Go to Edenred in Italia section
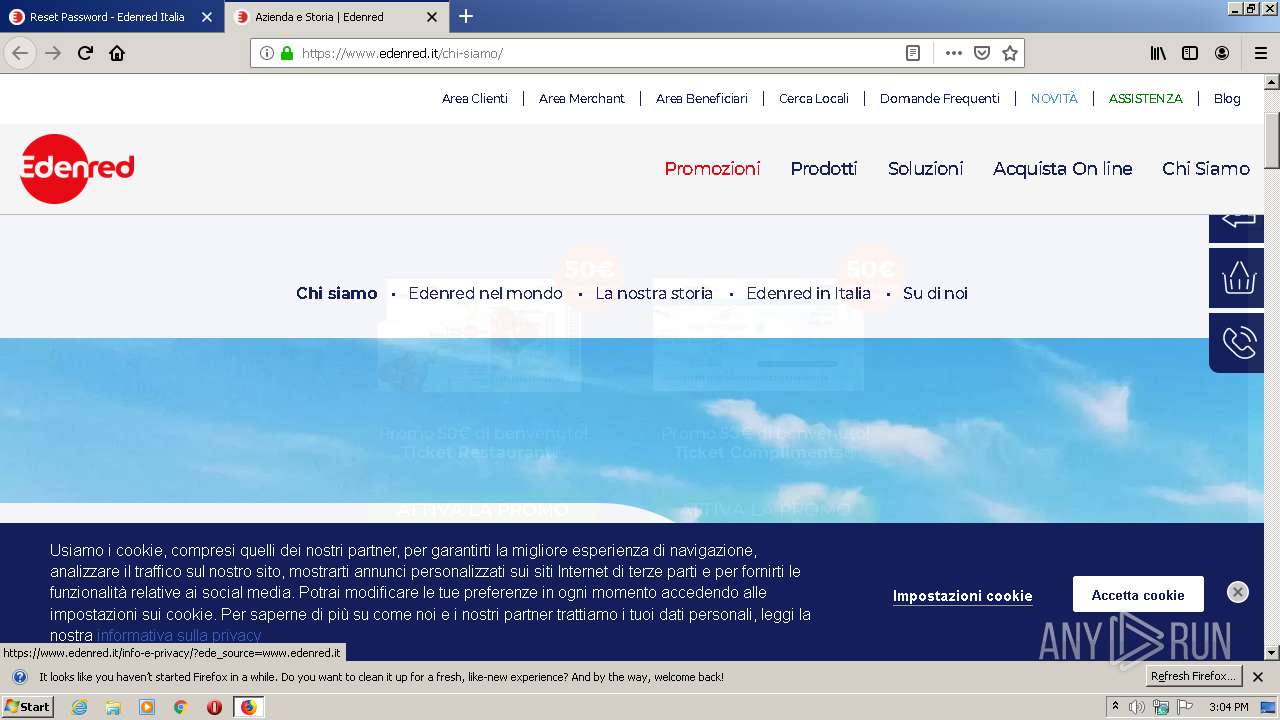The height and width of the screenshot is (720, 1280). (808, 293)
